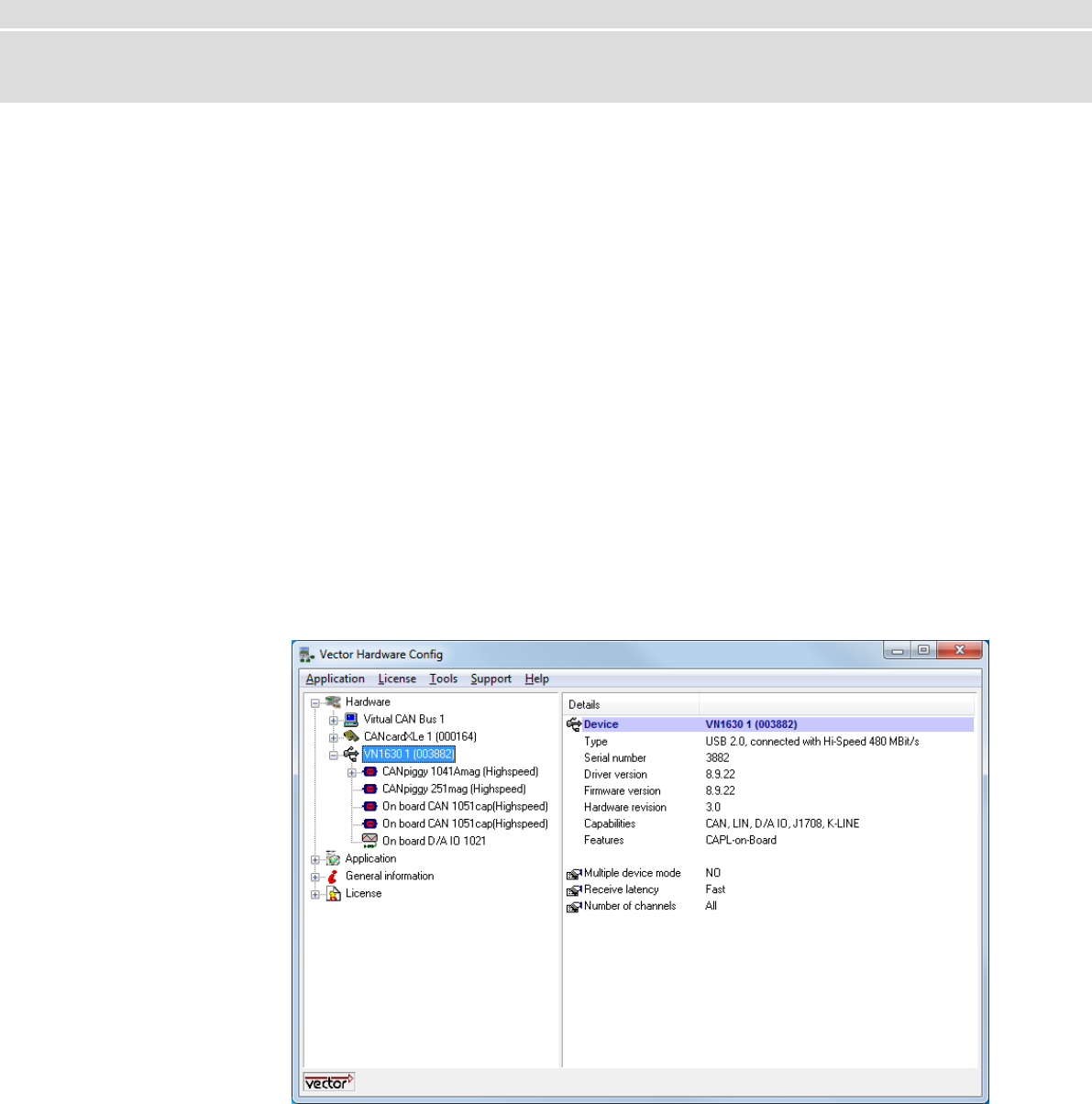
Task: Click the Features value CAPL-on-Board
Action: [740, 841]
